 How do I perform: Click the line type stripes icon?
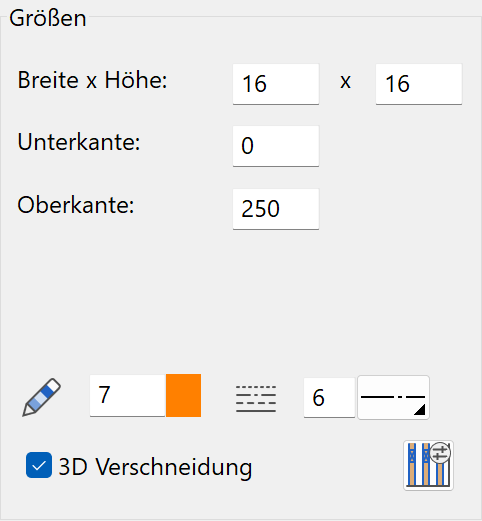pyautogui.click(x=256, y=399)
